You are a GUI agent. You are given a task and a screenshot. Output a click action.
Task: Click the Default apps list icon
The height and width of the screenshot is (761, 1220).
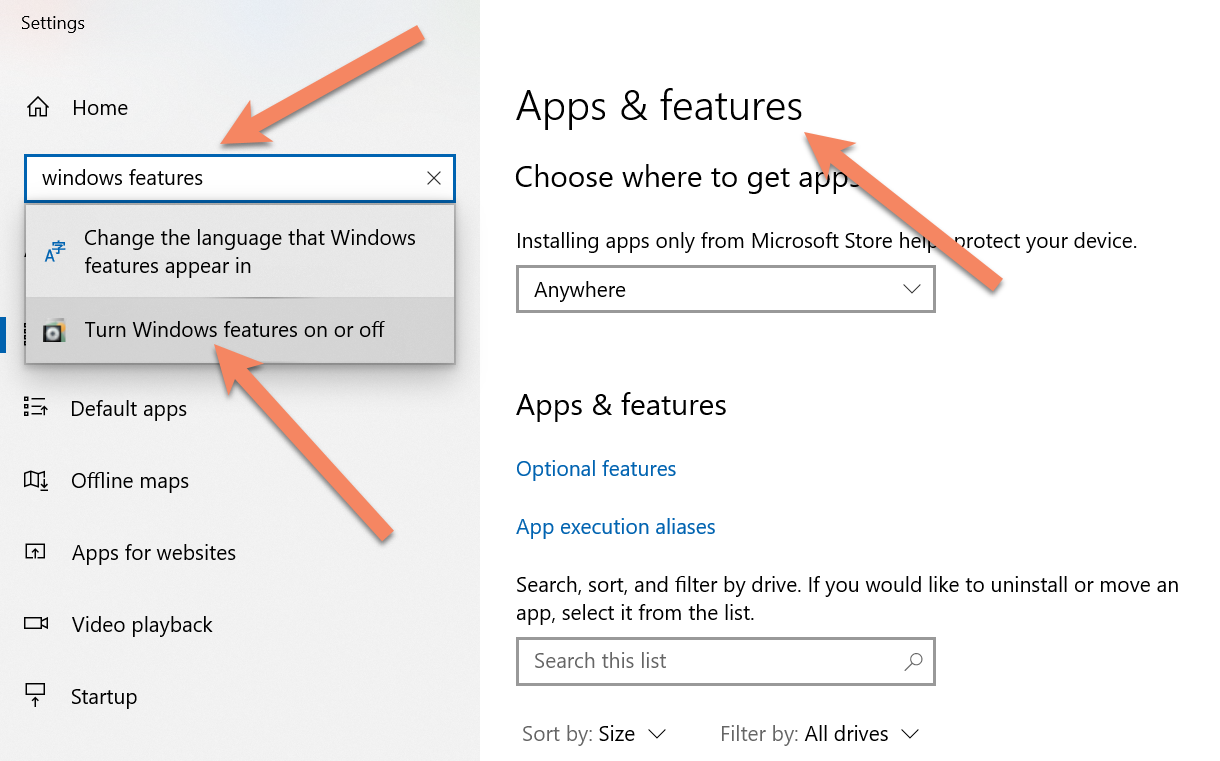click(x=36, y=408)
